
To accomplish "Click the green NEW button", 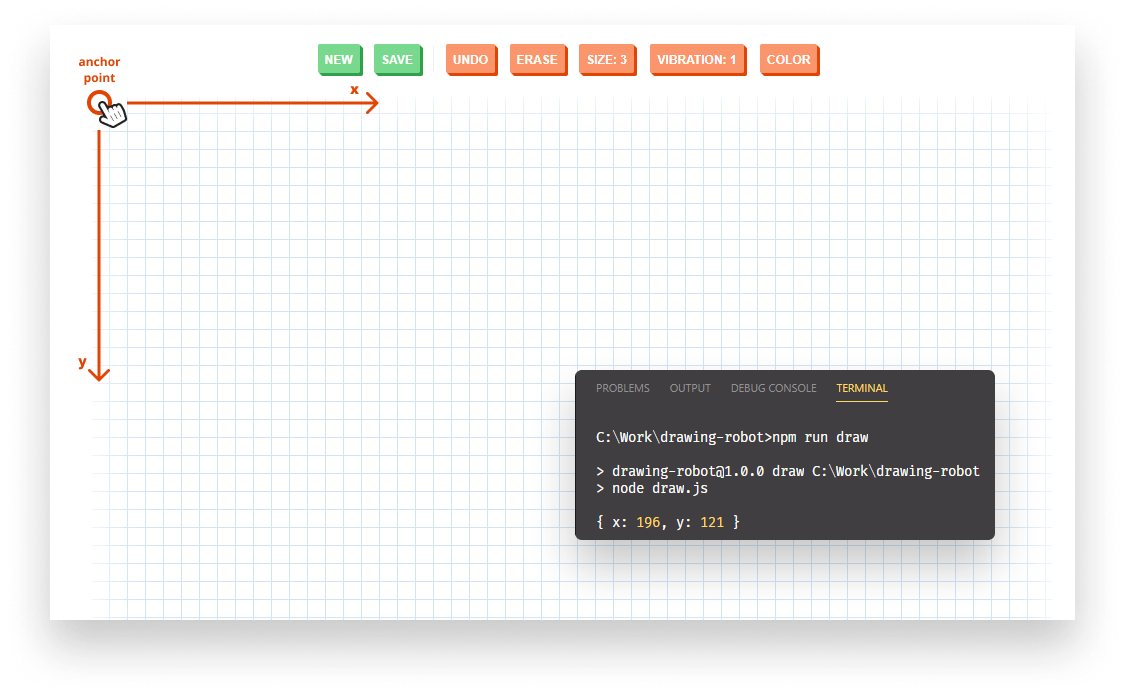I will 339,60.
